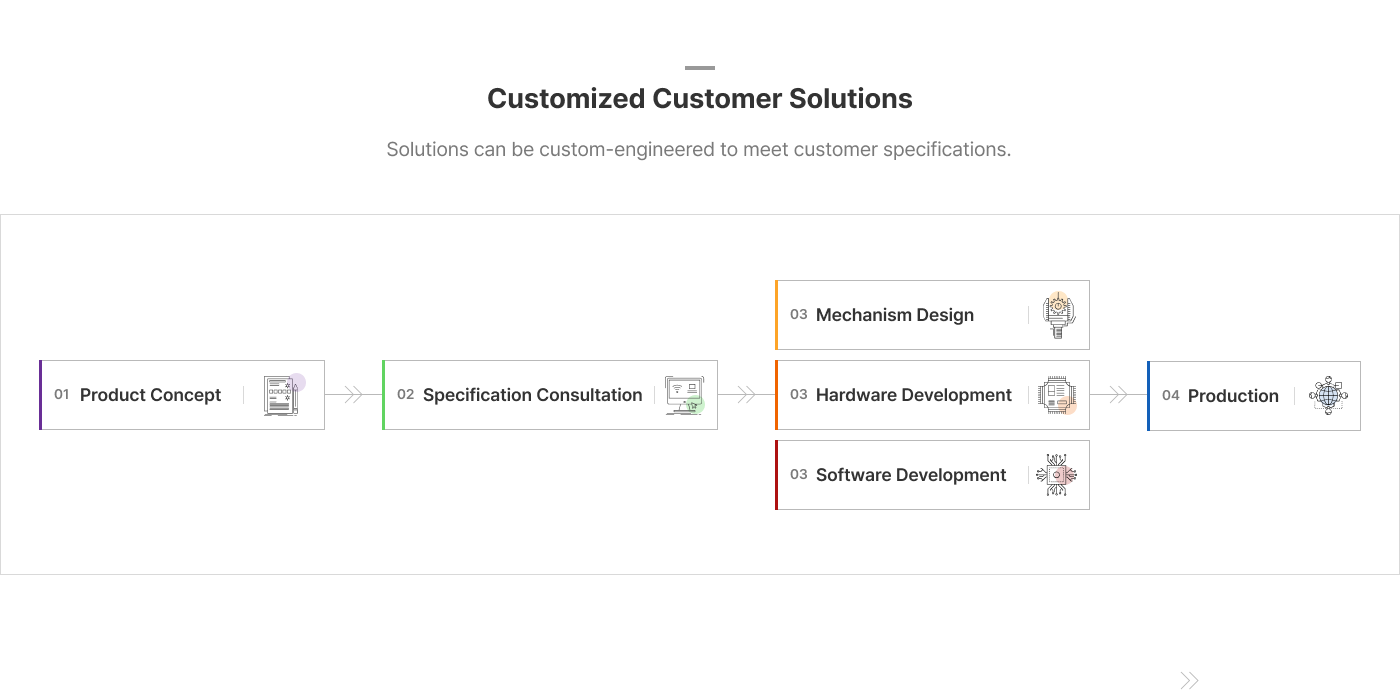Click the Customized Customer Solutions heading
This screenshot has height=690, width=1400.
pyautogui.click(x=700, y=99)
